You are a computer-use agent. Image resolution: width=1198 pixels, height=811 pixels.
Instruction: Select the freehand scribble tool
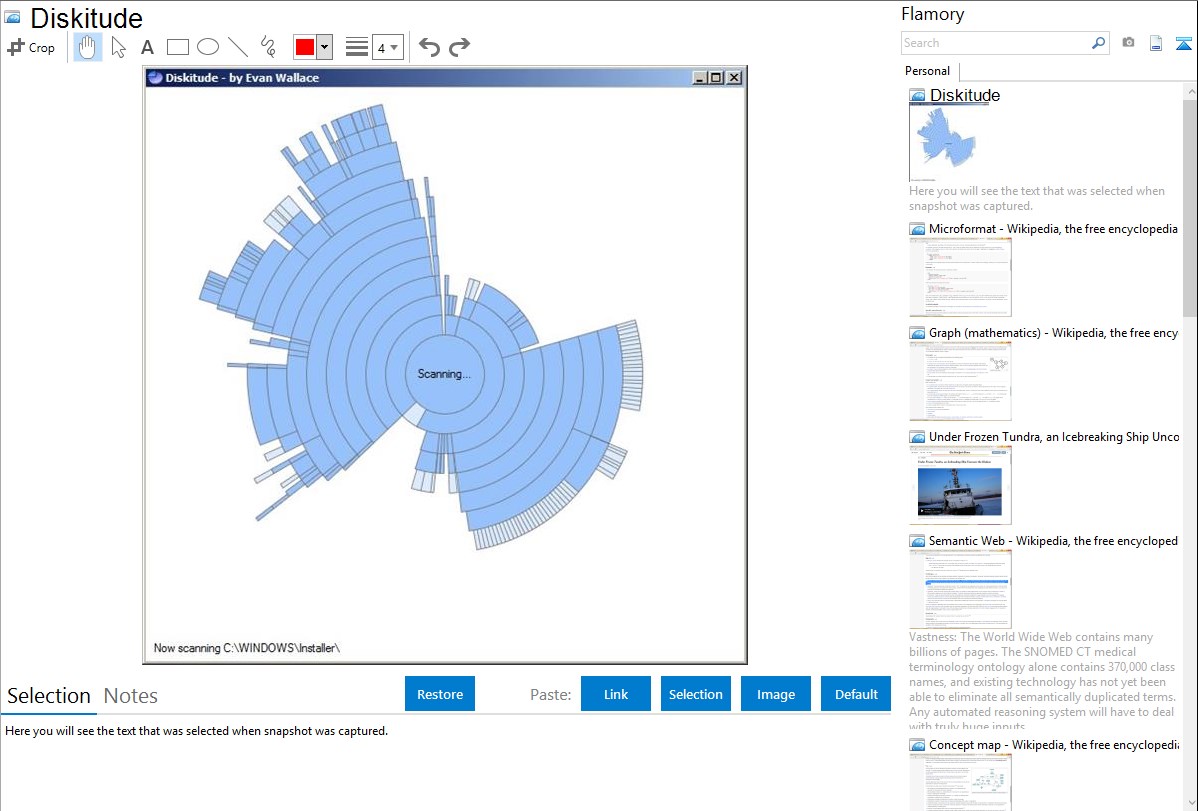point(268,47)
